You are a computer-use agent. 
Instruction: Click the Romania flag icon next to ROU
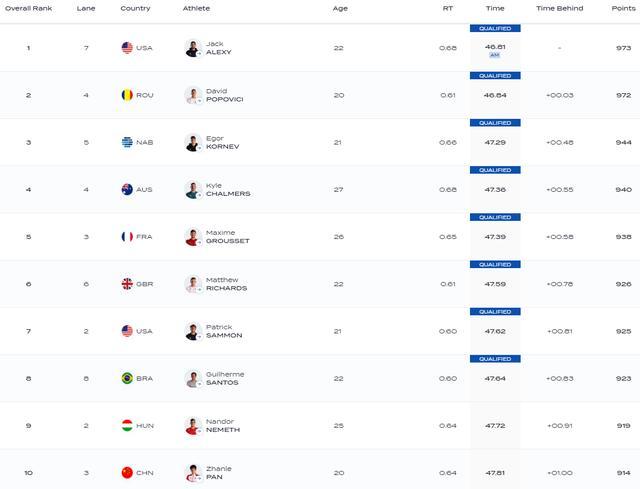[x=127, y=95]
